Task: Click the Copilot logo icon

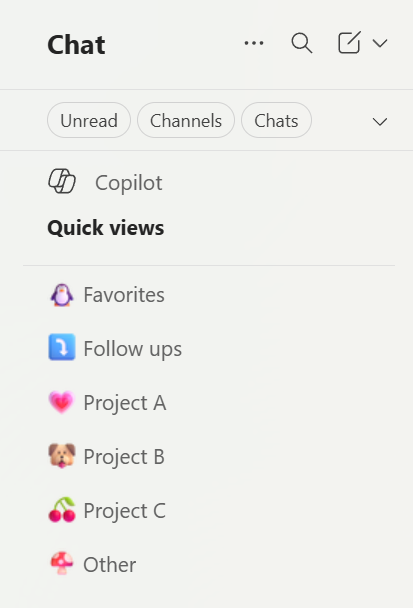Action: pos(62,181)
